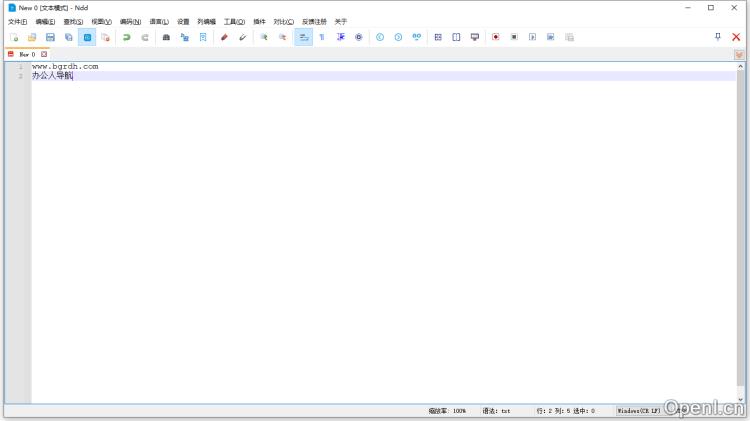Toggle the word wrap toolbar button

303,37
